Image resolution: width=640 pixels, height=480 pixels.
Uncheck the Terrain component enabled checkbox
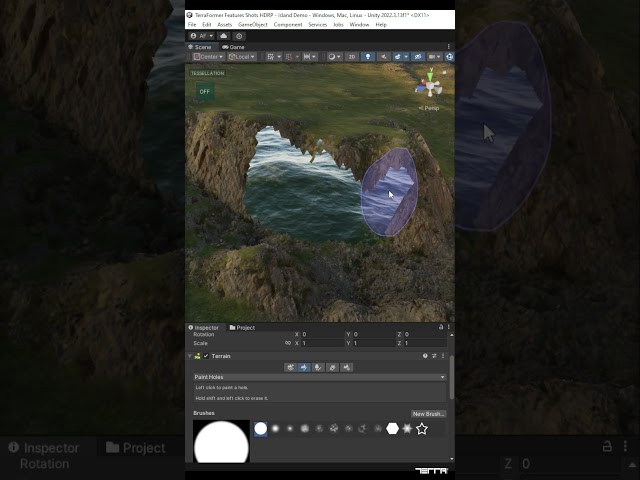206,356
